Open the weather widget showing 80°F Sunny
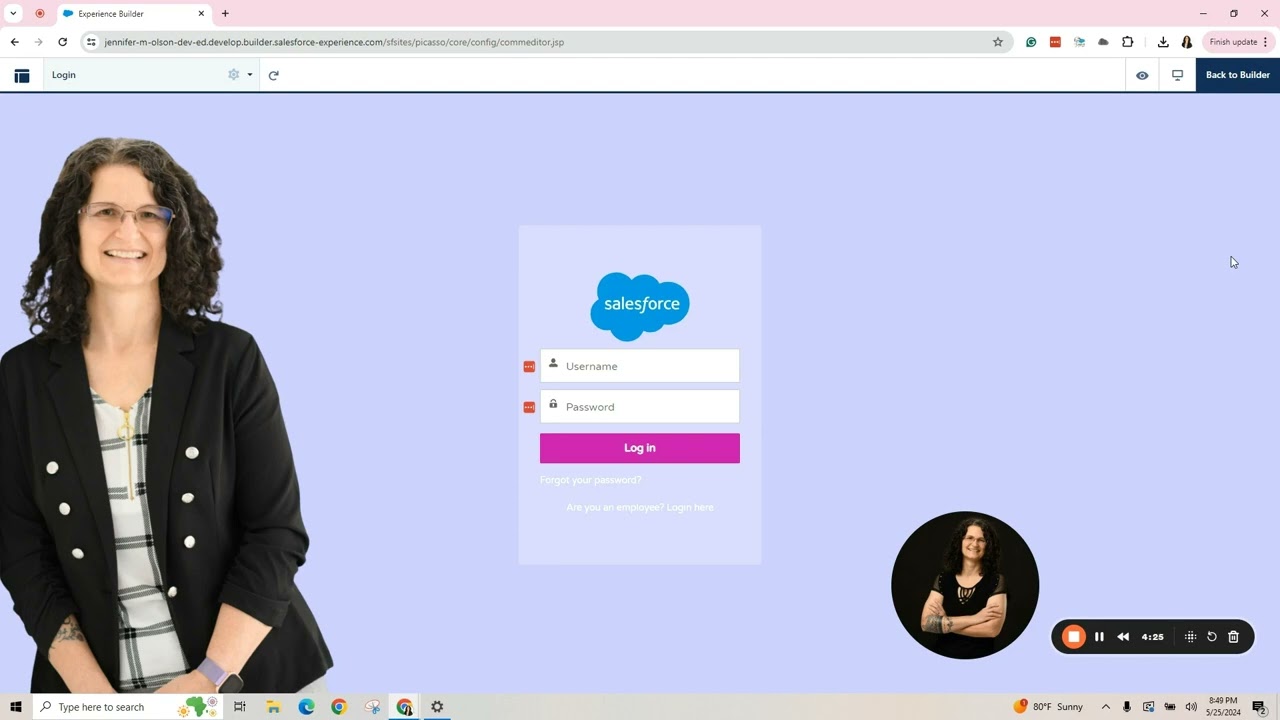 pyautogui.click(x=1048, y=707)
